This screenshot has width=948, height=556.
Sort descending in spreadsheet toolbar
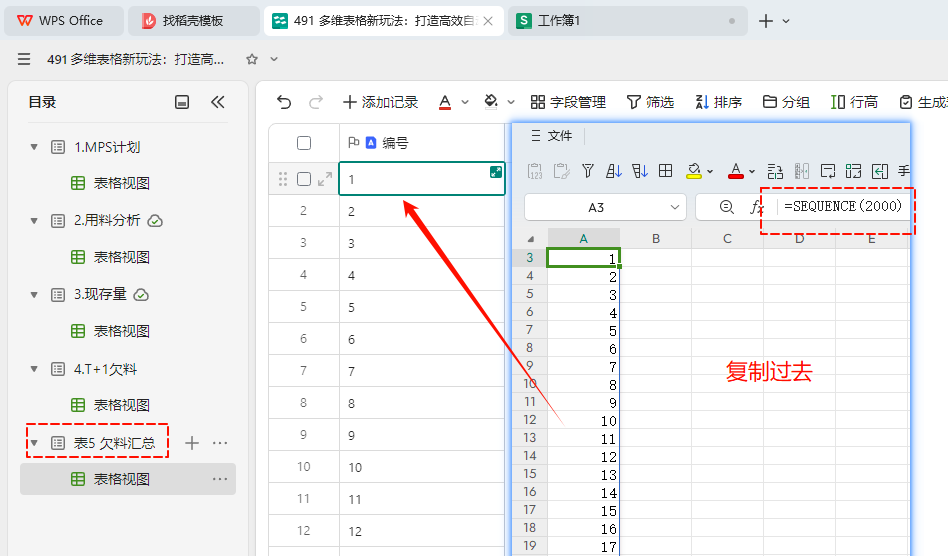pyautogui.click(x=640, y=172)
